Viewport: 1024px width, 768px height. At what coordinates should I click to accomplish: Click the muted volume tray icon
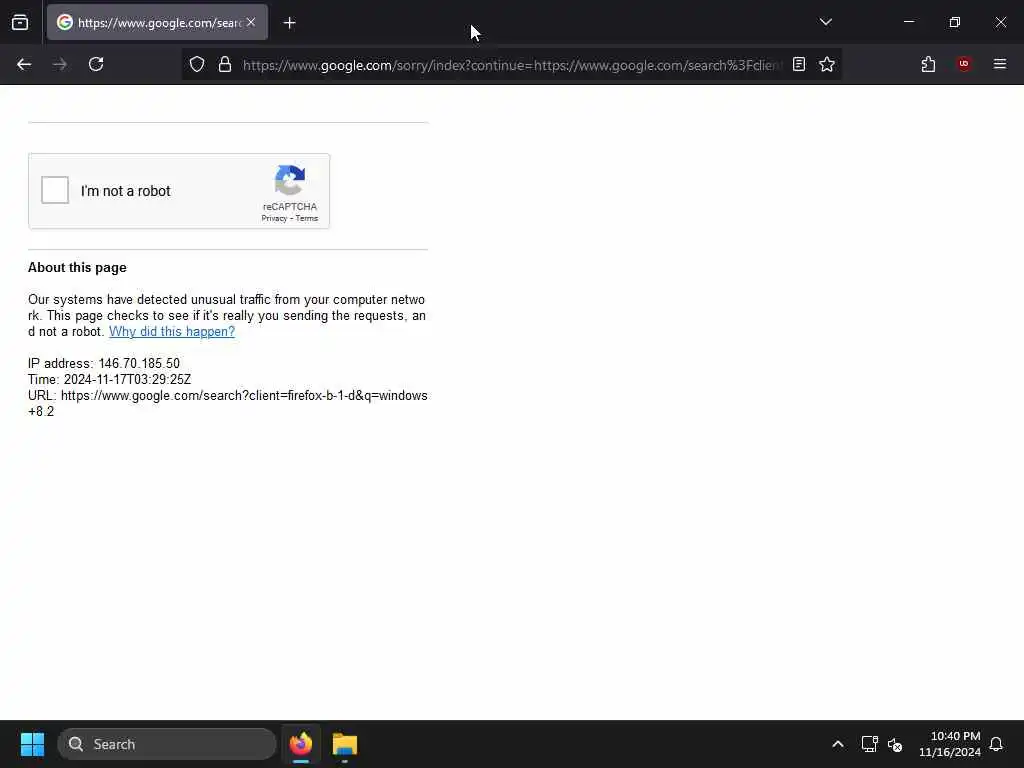[x=895, y=744]
